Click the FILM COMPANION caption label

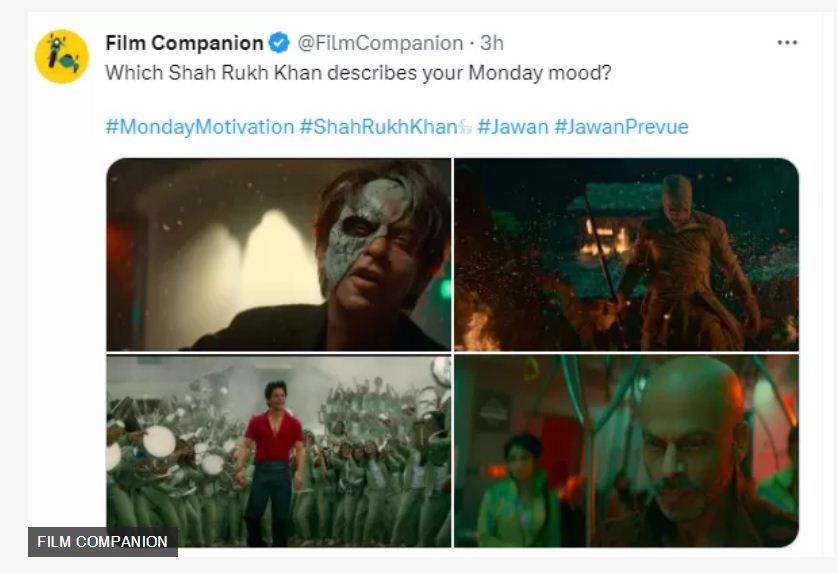[102, 542]
